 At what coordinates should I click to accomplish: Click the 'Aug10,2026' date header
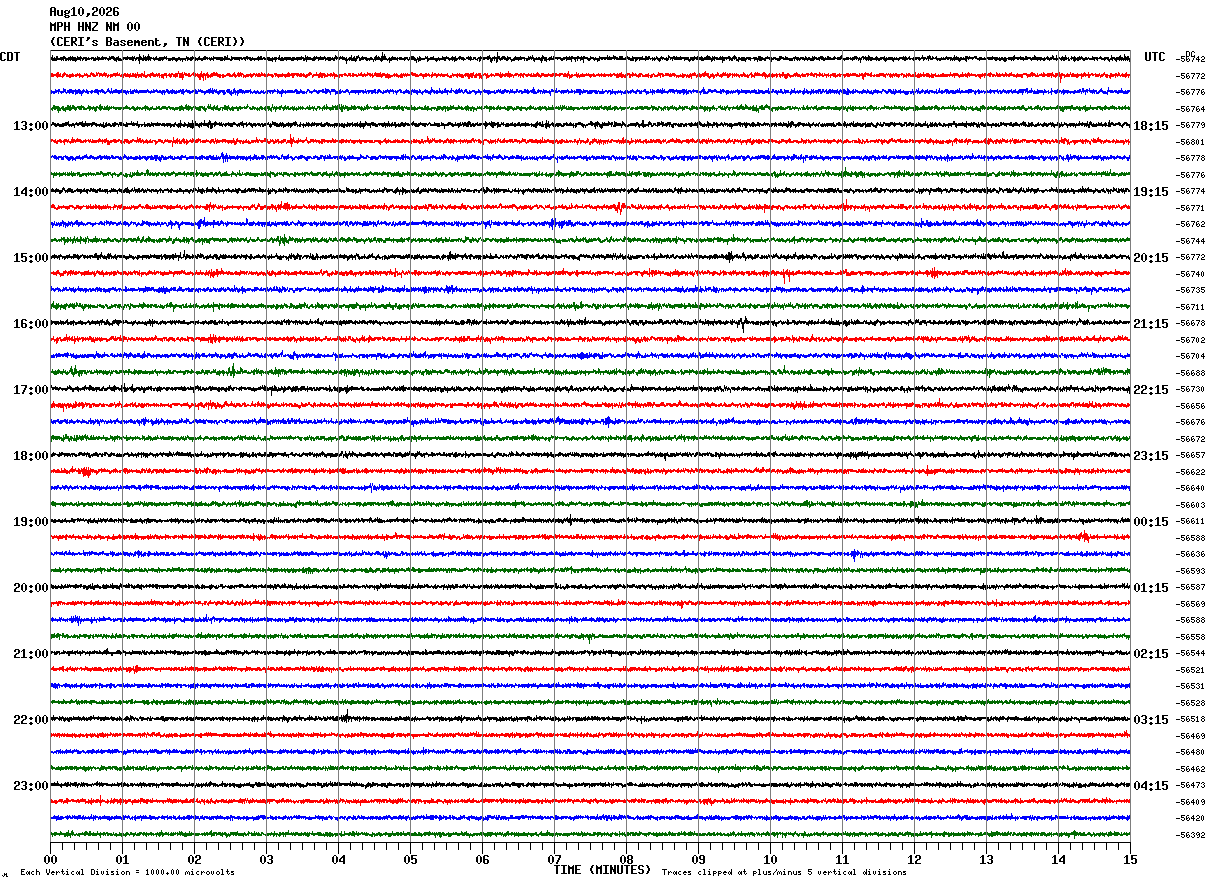pos(84,12)
